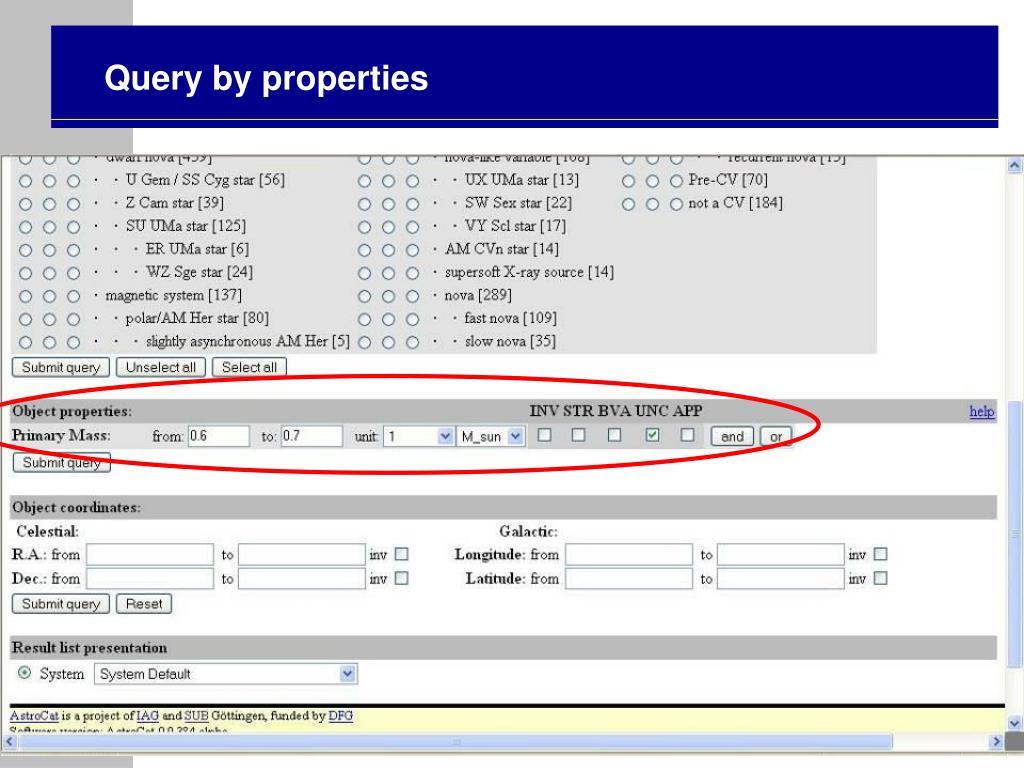1024x768 pixels.
Task: Enable the inv checkbox for Dec.
Action: coord(402,578)
